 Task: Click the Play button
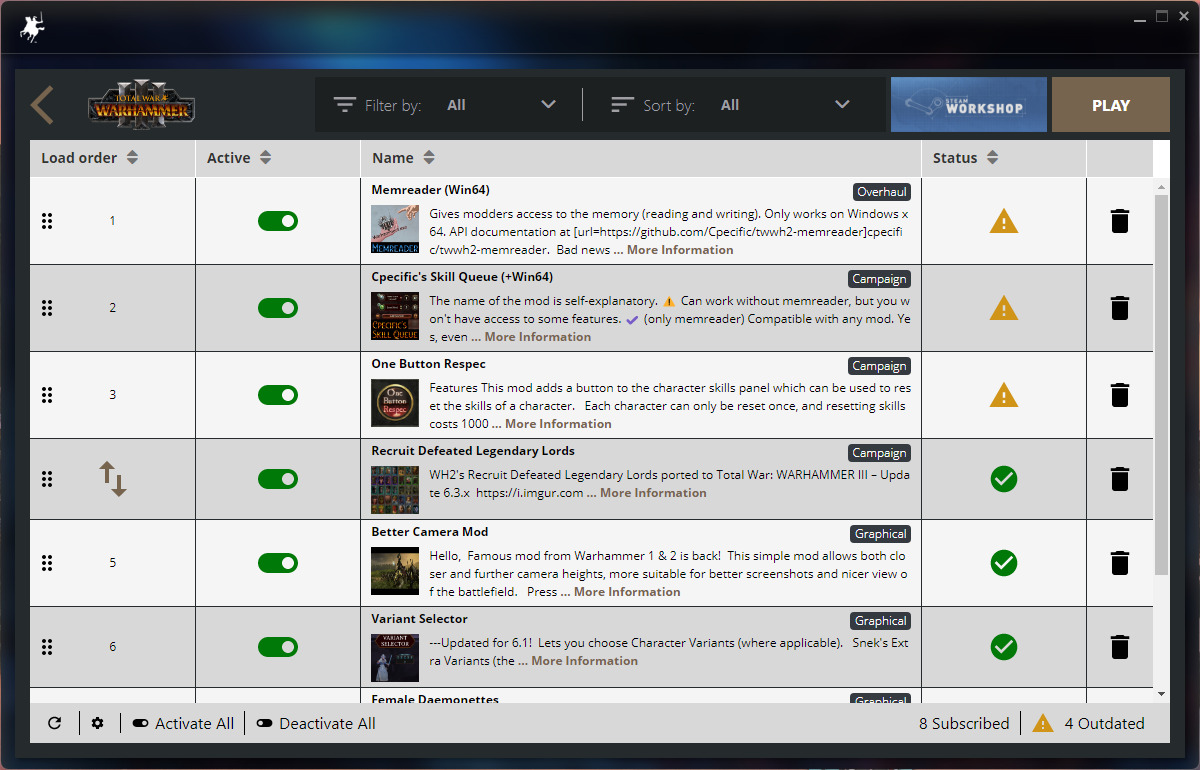coord(1111,105)
